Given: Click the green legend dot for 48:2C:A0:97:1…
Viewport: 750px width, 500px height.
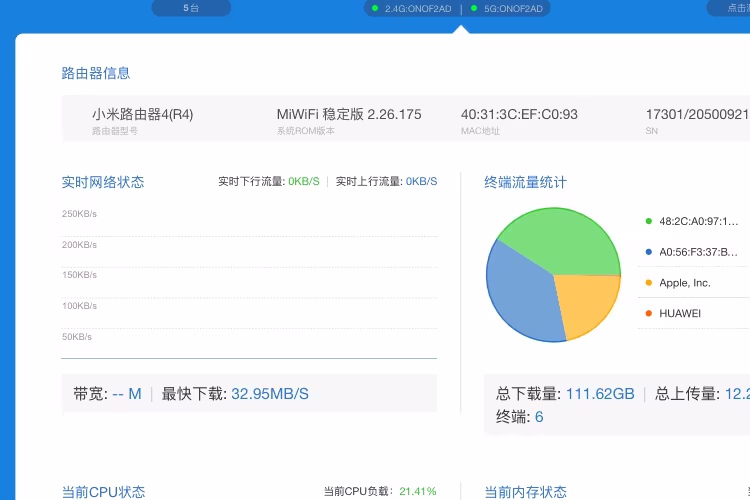Looking at the screenshot, I should click(x=649, y=221).
